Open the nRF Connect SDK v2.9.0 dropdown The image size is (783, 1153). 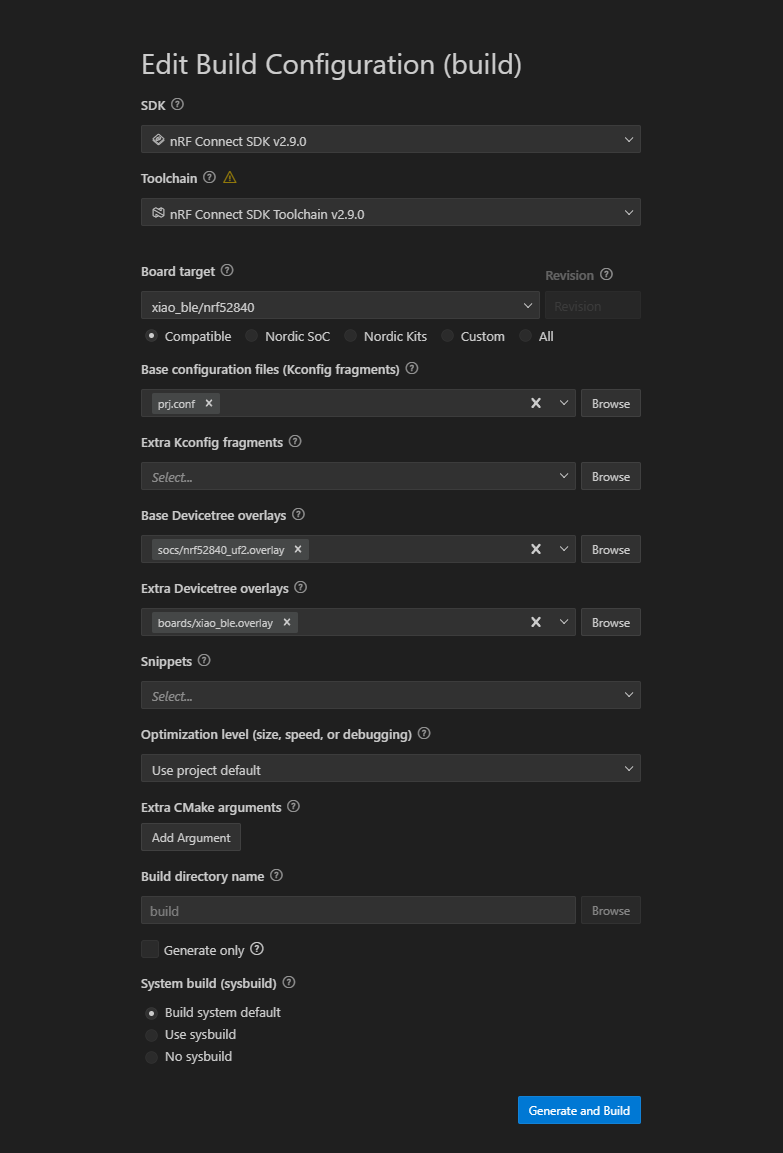[390, 140]
